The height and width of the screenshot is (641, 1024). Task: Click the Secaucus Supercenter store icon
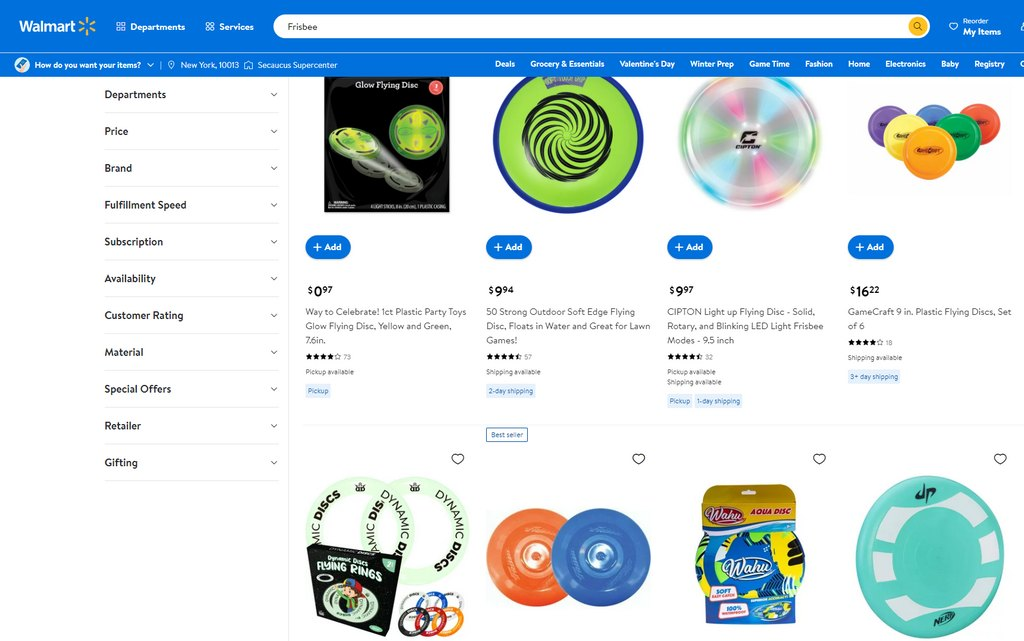pos(249,65)
